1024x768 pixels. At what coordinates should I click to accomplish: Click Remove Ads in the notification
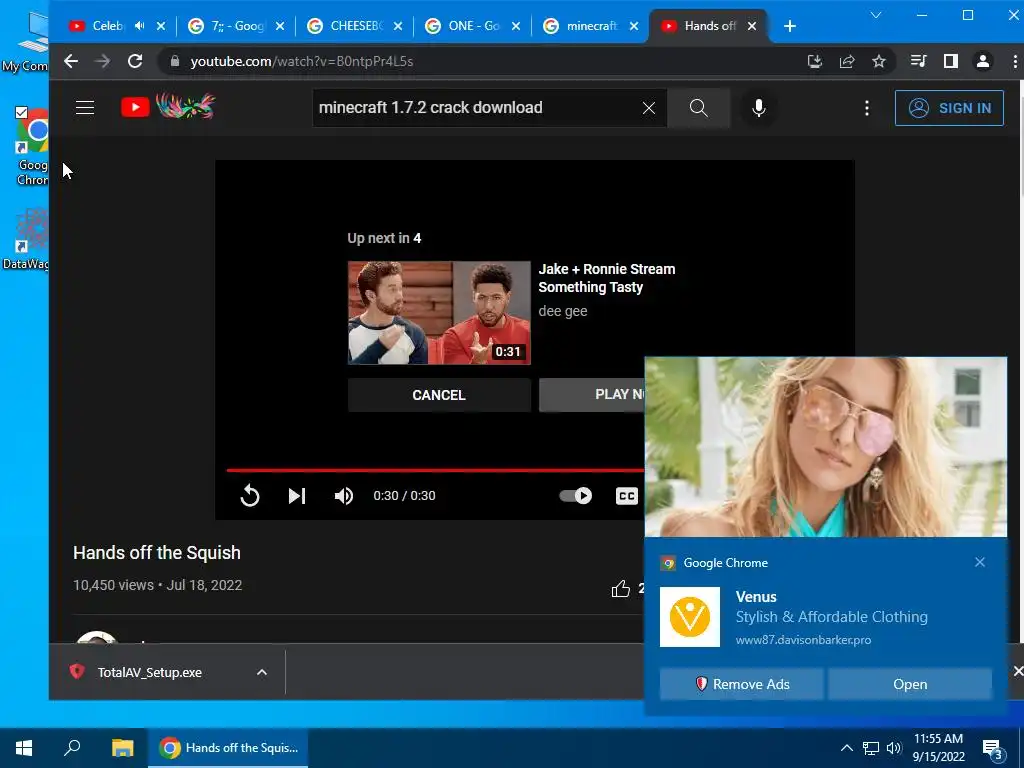pyautogui.click(x=742, y=684)
